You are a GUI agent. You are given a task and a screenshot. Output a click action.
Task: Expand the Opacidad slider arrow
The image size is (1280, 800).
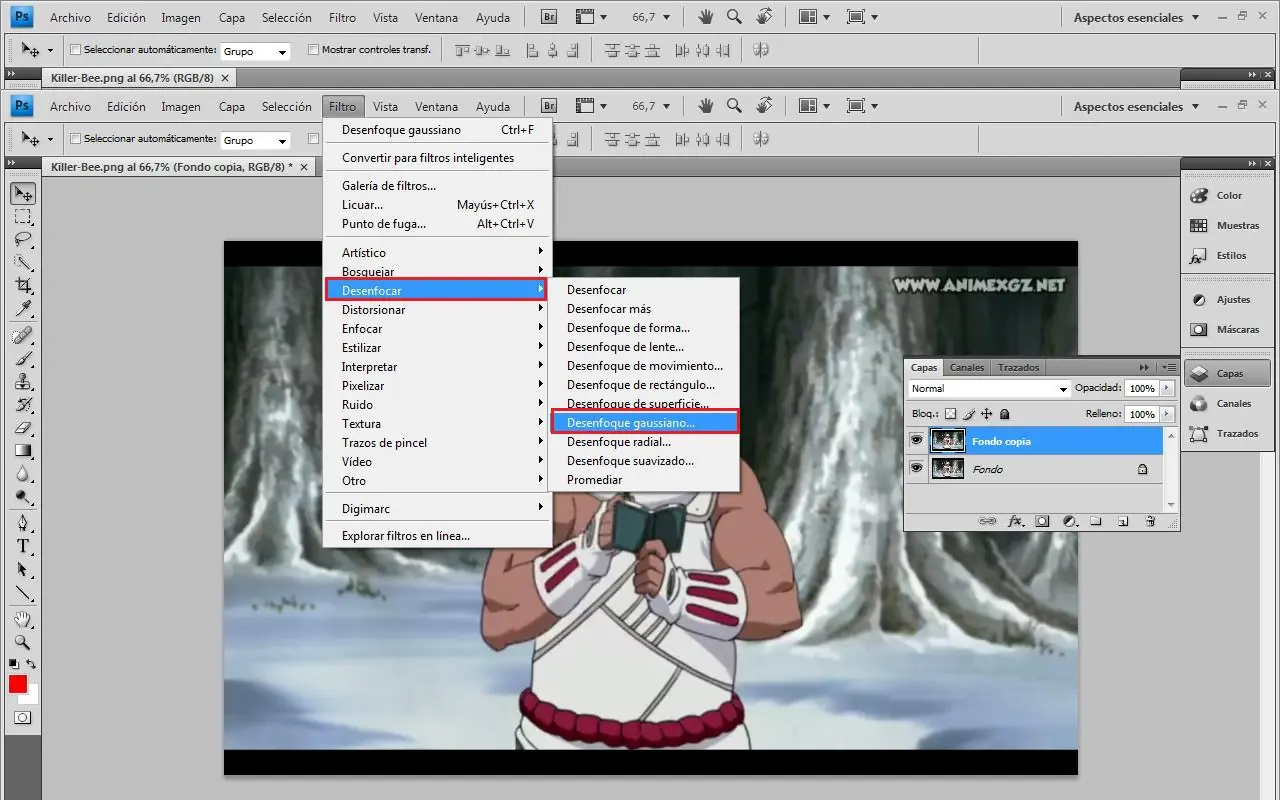tap(1166, 388)
